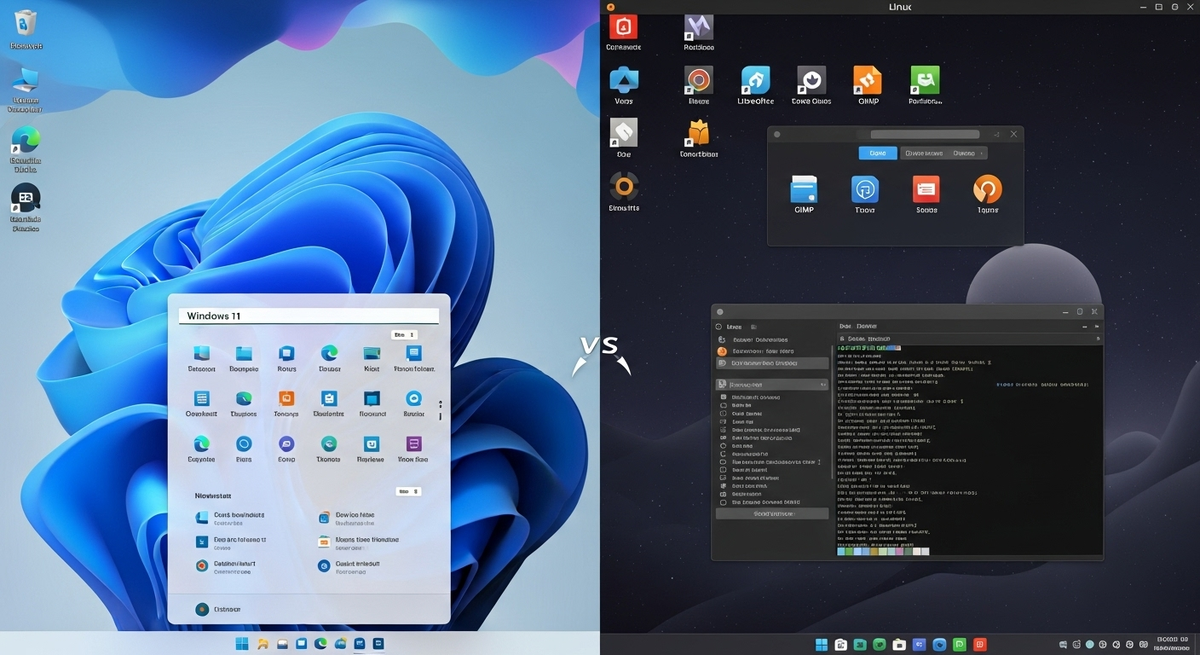Launch the Chrome-style browser icon on Linux desktop
This screenshot has width=1200, height=655.
click(698, 80)
